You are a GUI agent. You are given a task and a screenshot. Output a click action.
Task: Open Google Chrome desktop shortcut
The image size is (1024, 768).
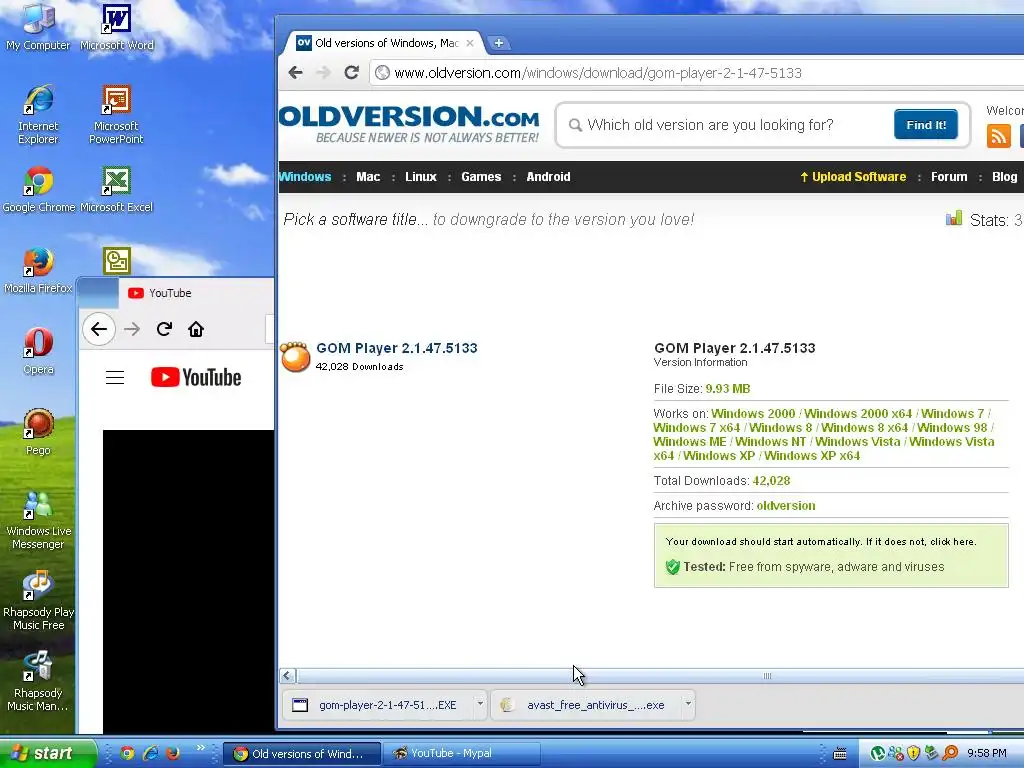[39, 189]
